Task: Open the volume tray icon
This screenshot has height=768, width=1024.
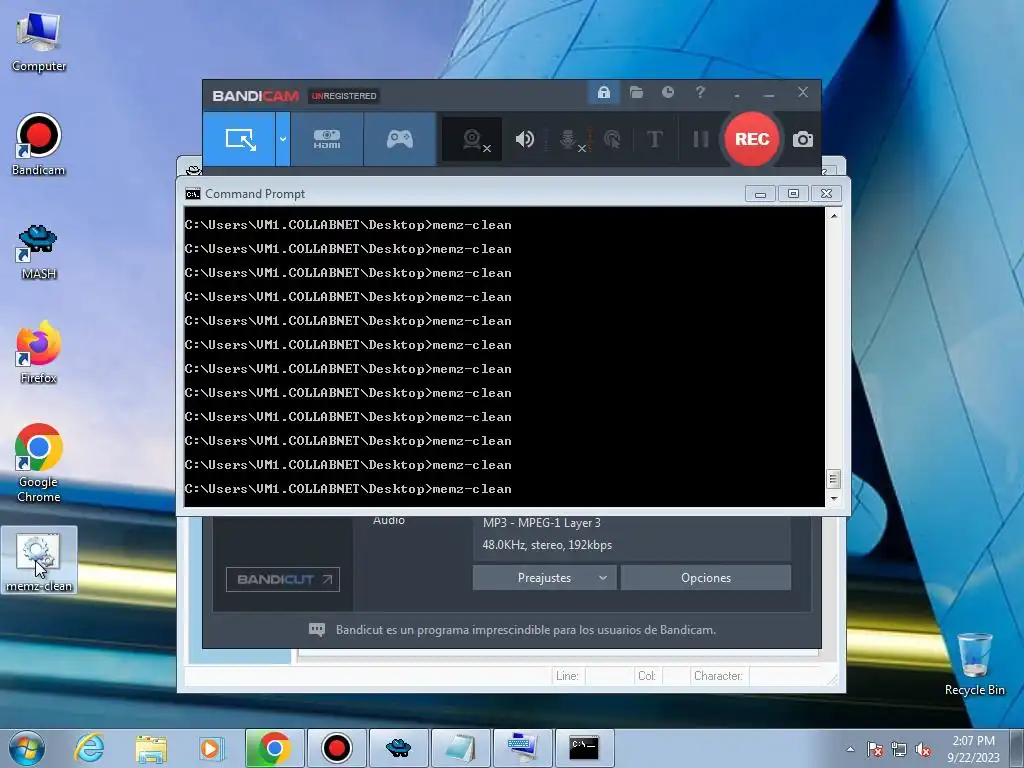Action: 923,749
